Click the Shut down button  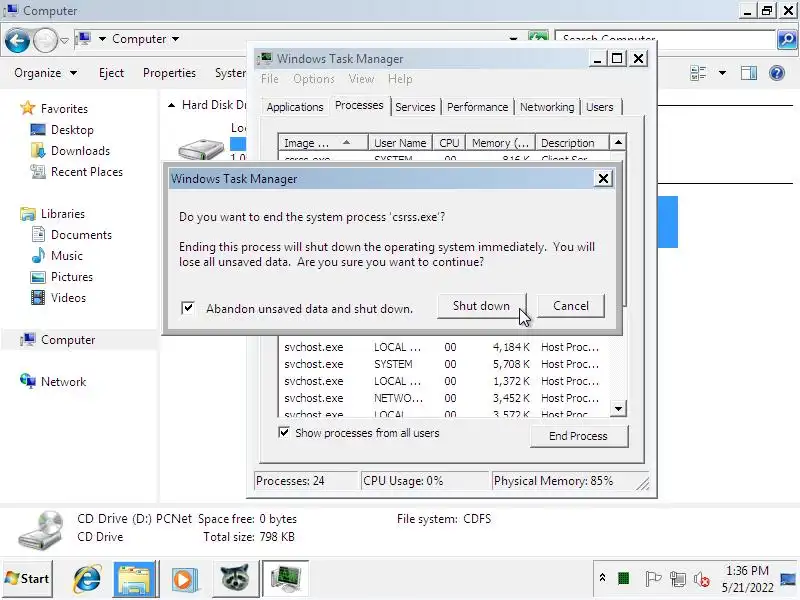[x=481, y=306]
